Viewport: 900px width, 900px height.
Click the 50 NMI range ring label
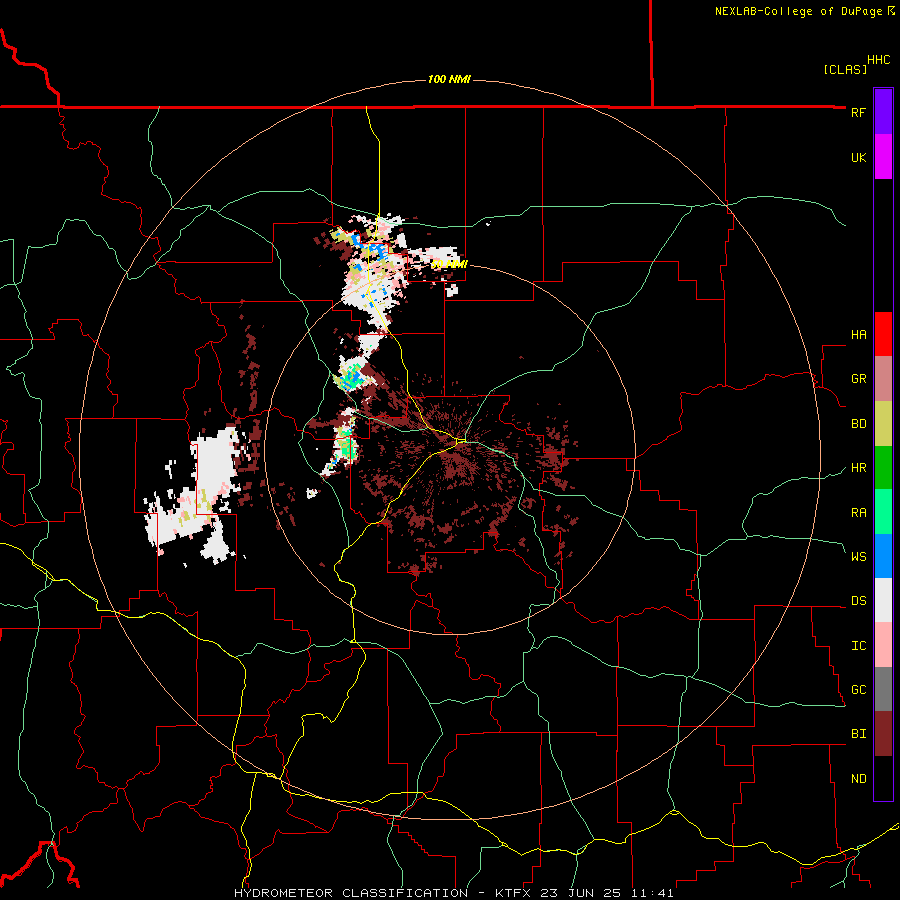pos(449,264)
